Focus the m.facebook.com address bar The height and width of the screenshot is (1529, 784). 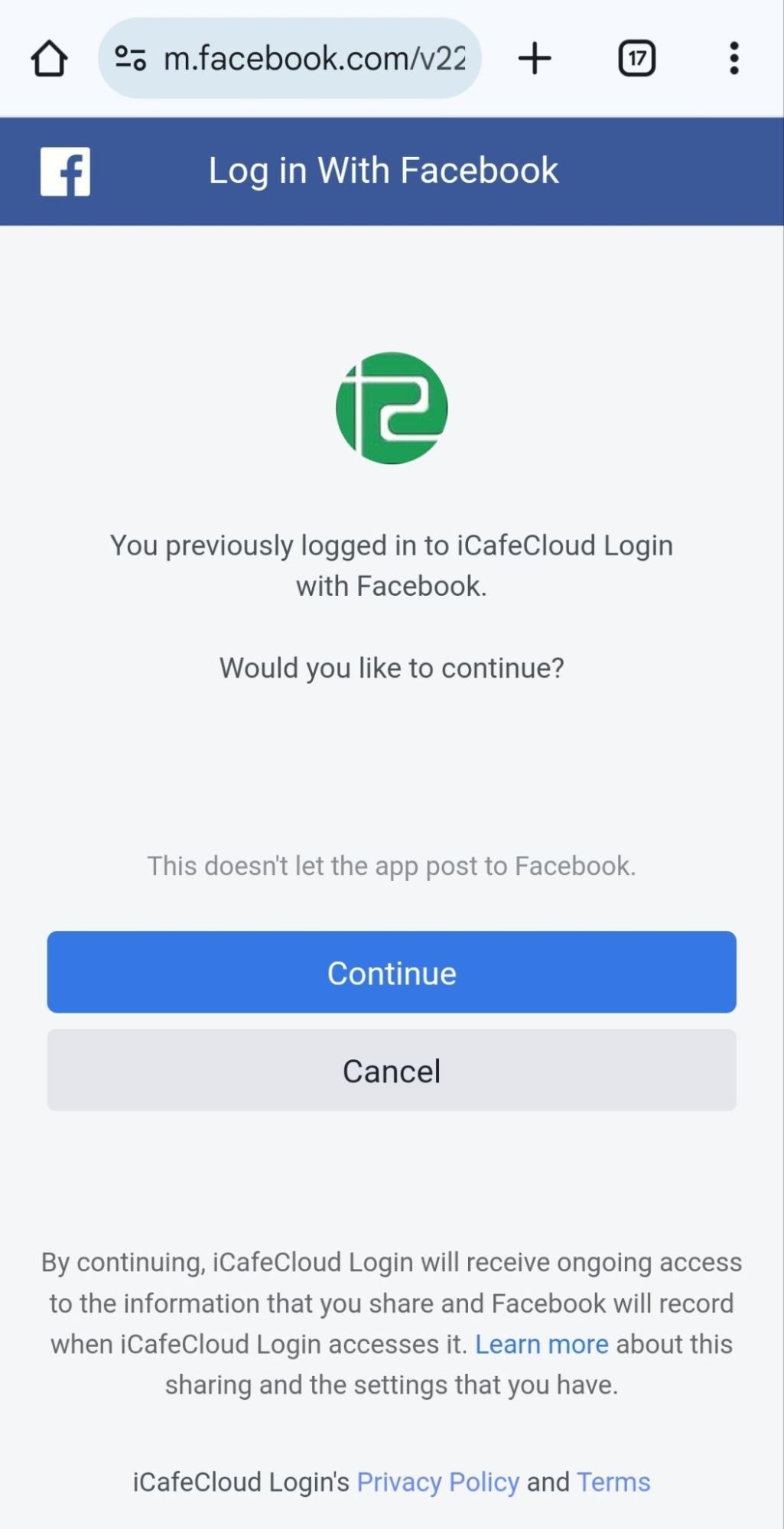(314, 59)
